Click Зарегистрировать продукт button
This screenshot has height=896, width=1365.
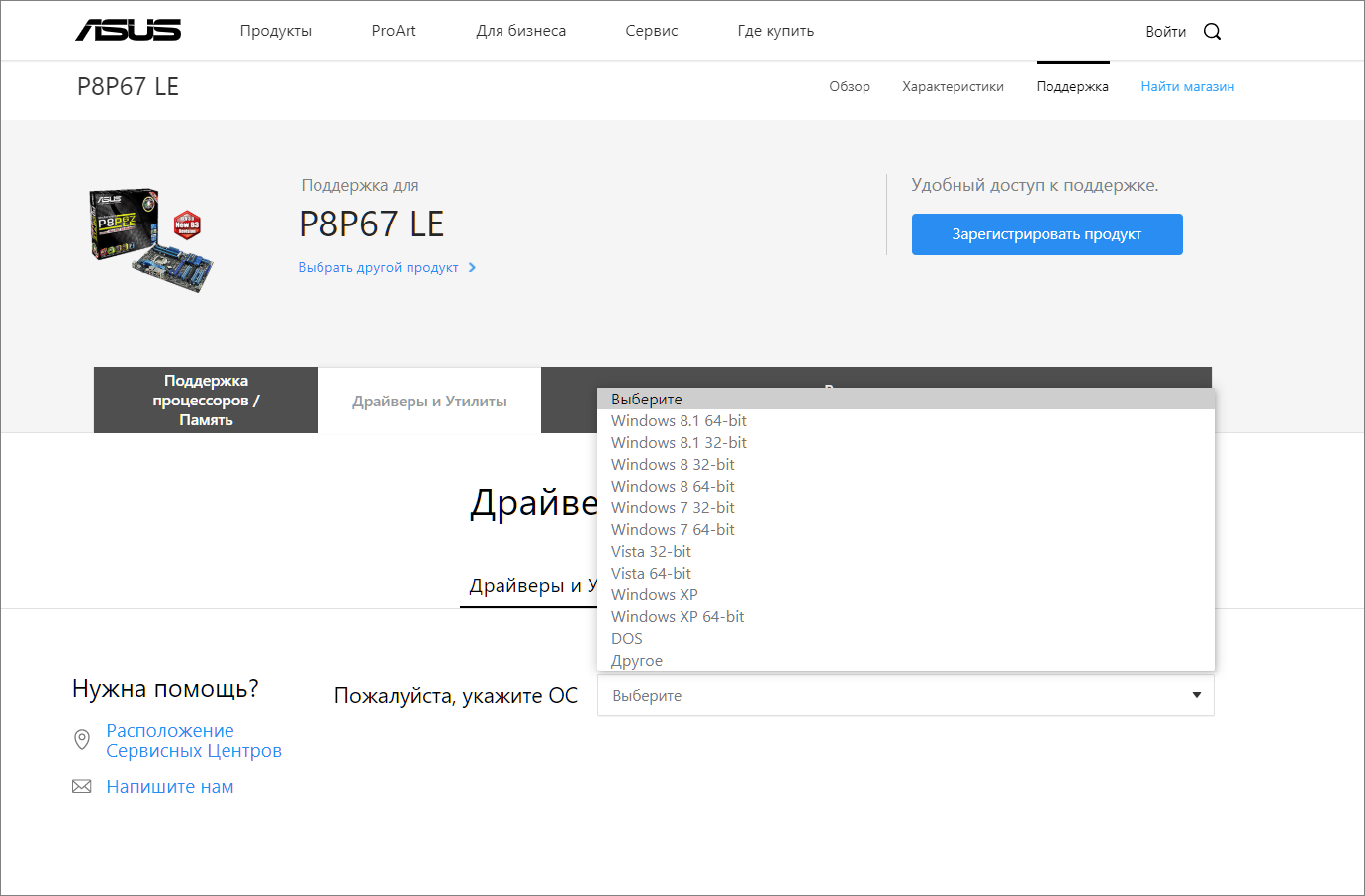pos(1046,234)
